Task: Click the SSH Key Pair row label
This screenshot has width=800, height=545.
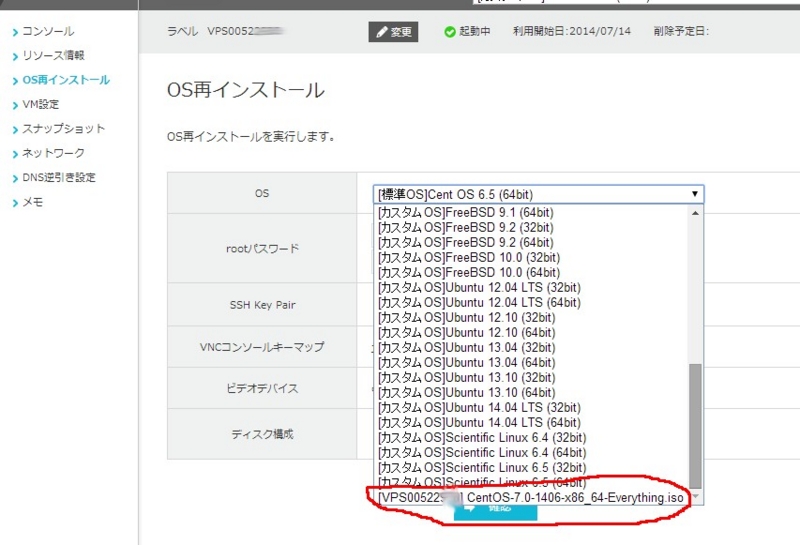Action: (262, 305)
